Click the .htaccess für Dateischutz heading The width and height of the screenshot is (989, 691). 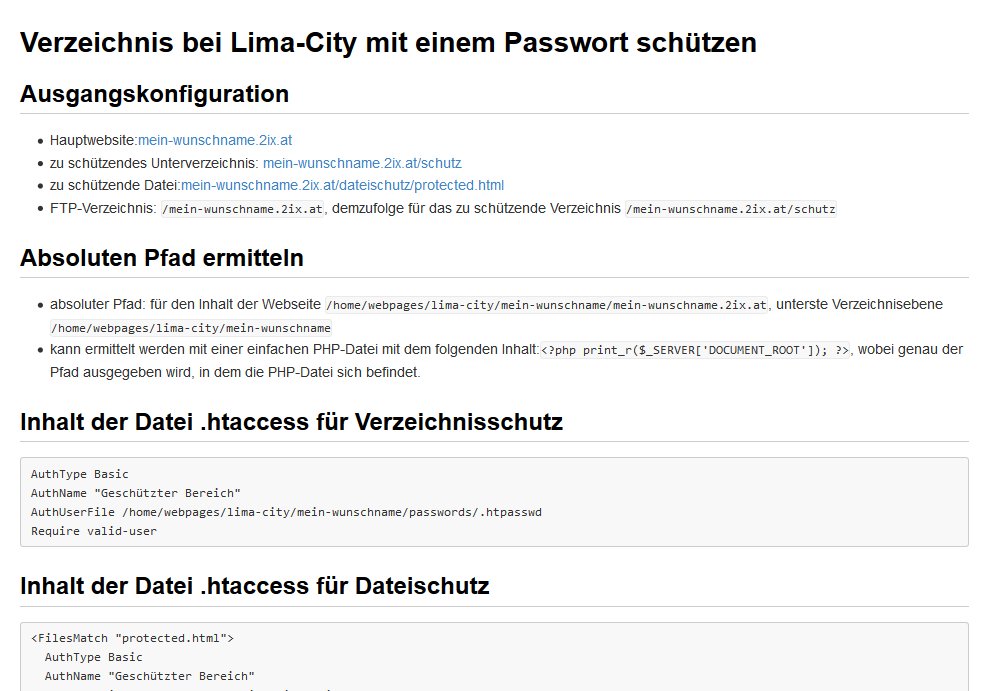pos(254,585)
